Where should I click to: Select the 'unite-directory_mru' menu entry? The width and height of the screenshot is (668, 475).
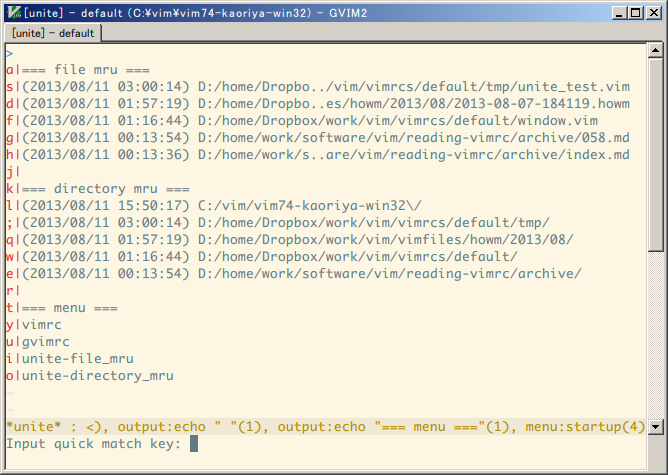(98, 376)
